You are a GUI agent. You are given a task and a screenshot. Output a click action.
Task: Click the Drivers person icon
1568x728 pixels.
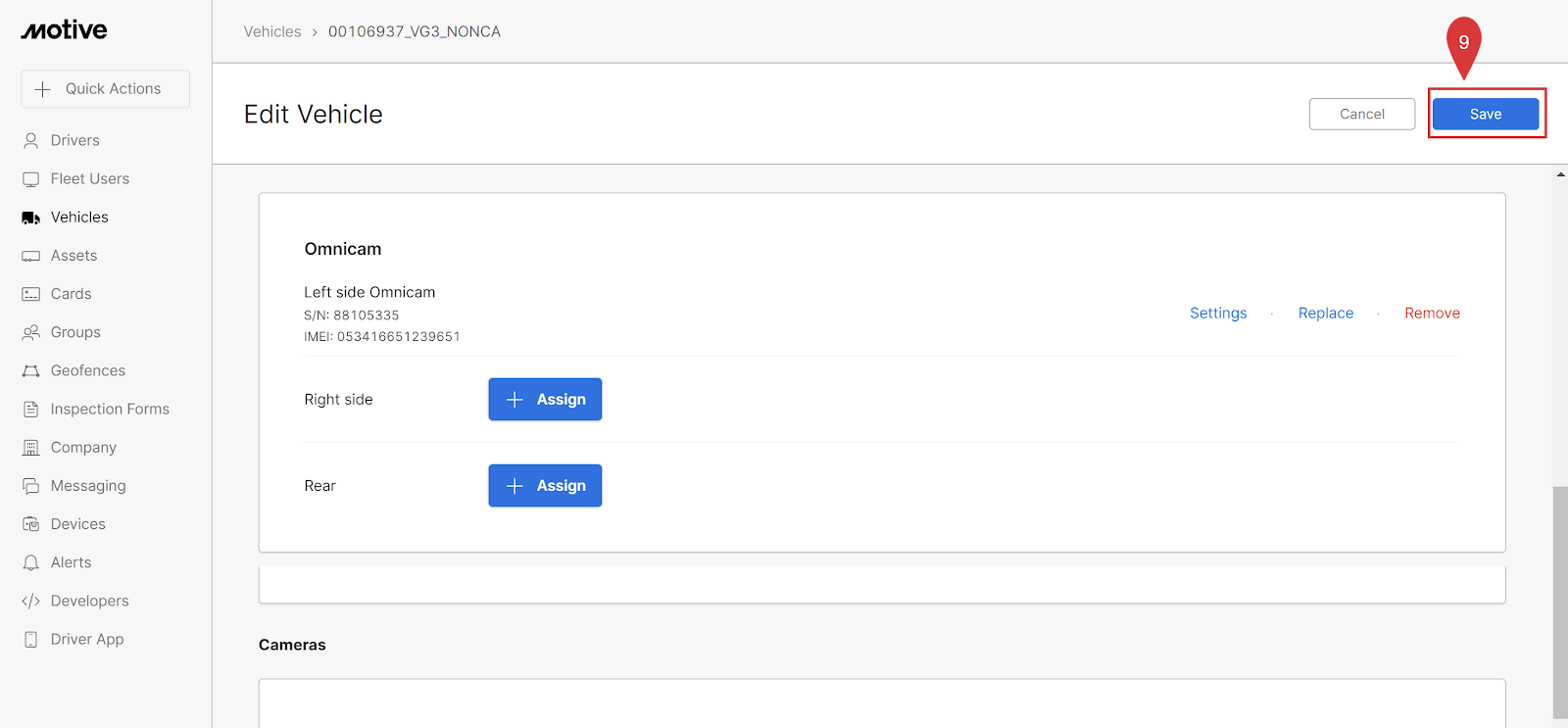click(x=31, y=140)
